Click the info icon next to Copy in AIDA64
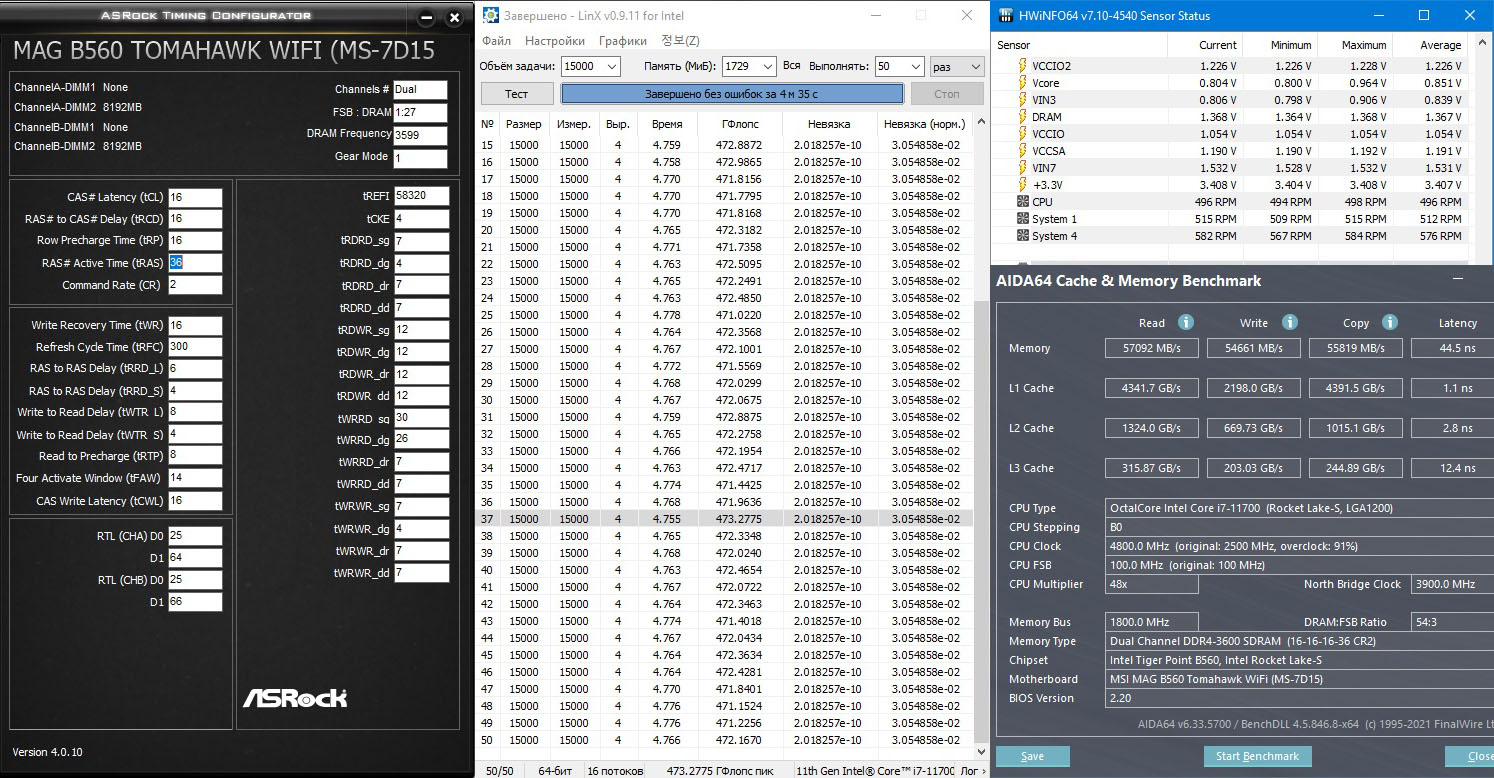Screen dimensions: 1494x778 (1390, 322)
